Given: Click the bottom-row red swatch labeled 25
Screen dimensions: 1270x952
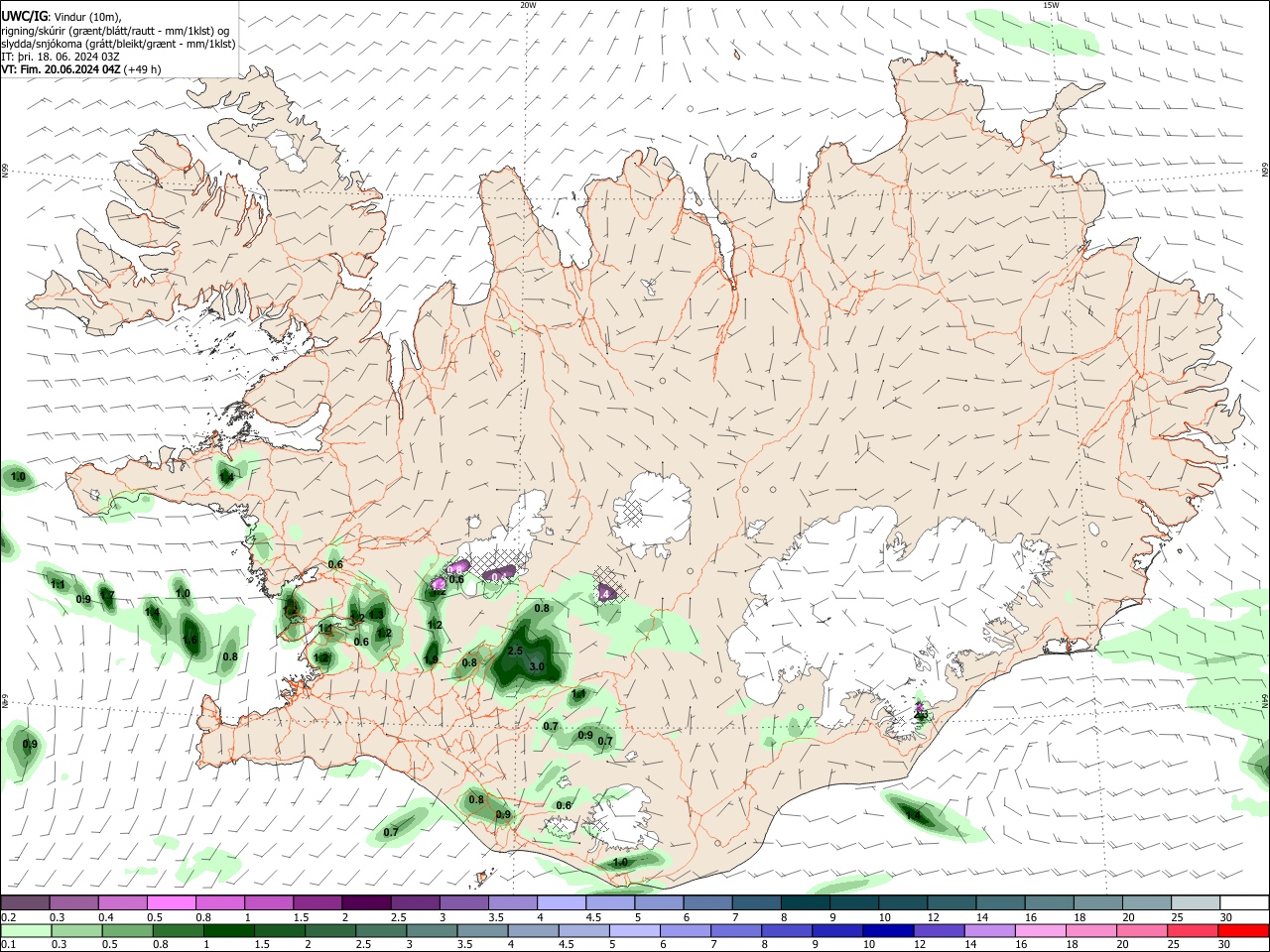Looking at the screenshot, I should pyautogui.click(x=1193, y=930).
